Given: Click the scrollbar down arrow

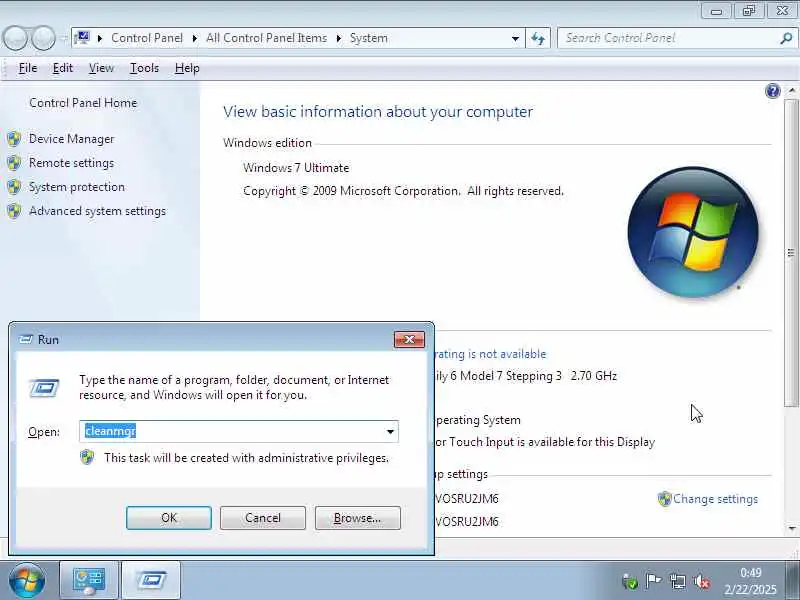Looking at the screenshot, I should pyautogui.click(x=791, y=529).
